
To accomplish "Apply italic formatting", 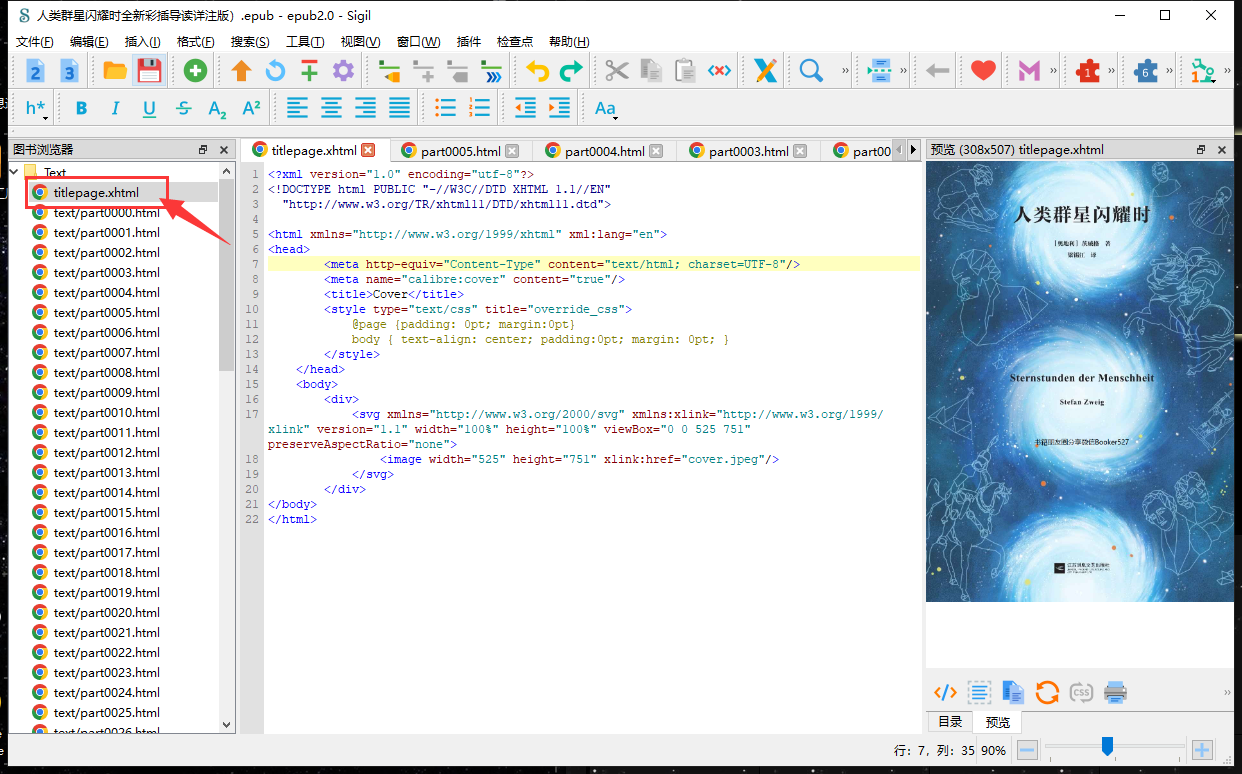I will [115, 108].
